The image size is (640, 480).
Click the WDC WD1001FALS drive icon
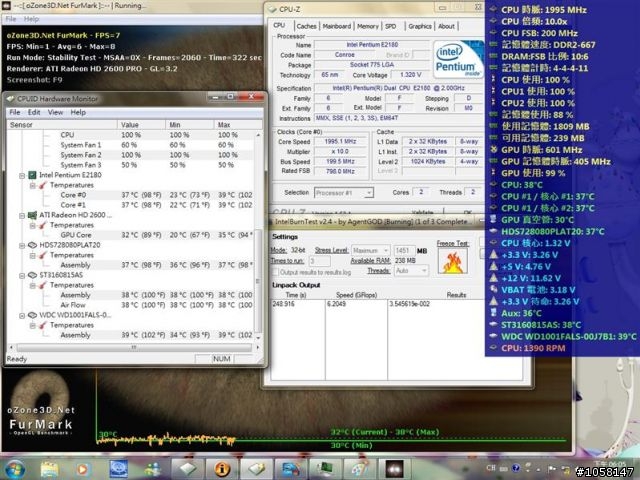point(32,315)
